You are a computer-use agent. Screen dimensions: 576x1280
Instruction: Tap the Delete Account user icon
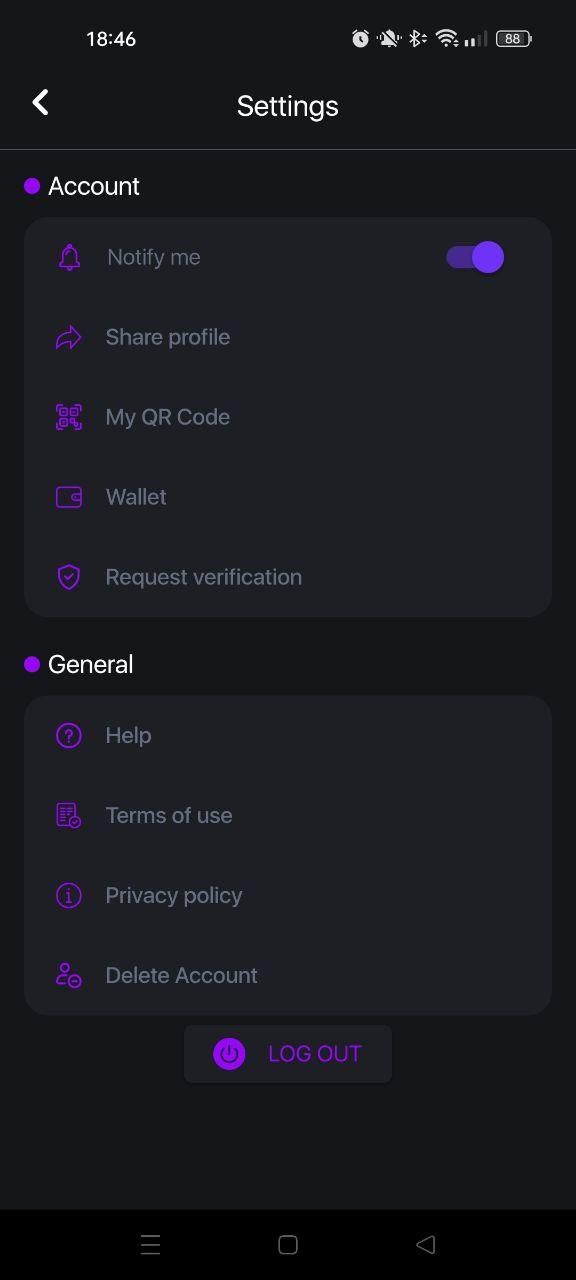[68, 975]
